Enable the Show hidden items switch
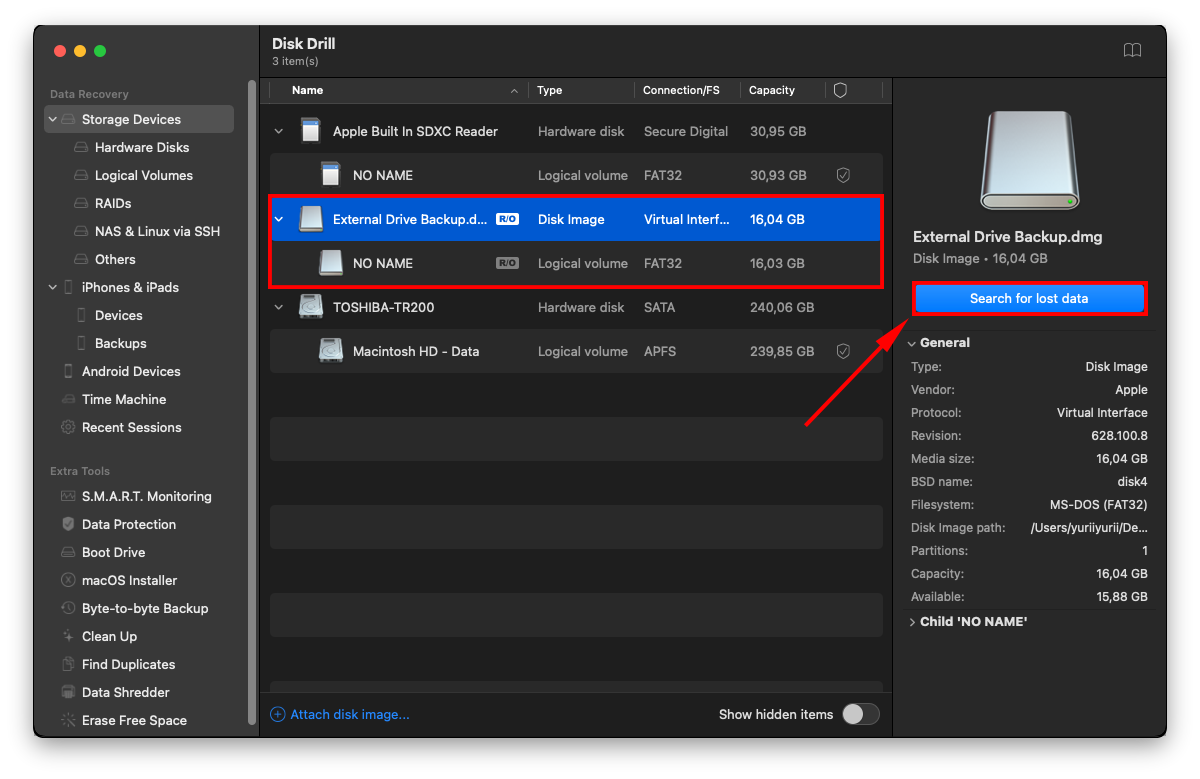Image resolution: width=1200 pixels, height=779 pixels. 859,714
